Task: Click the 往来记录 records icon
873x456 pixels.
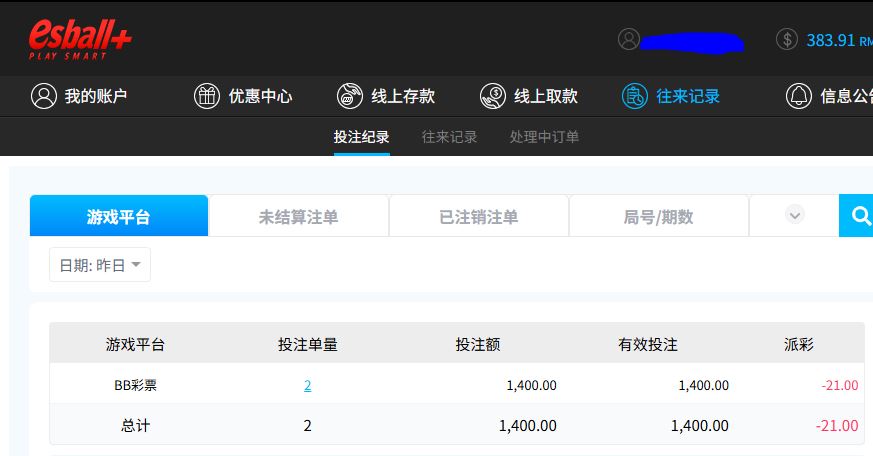Action: [635, 96]
